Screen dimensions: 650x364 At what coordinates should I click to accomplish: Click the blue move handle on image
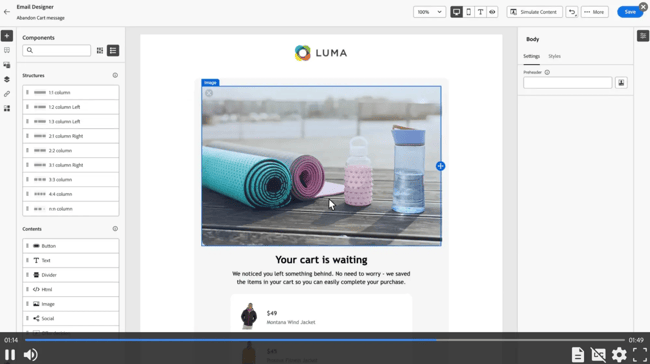tap(440, 166)
